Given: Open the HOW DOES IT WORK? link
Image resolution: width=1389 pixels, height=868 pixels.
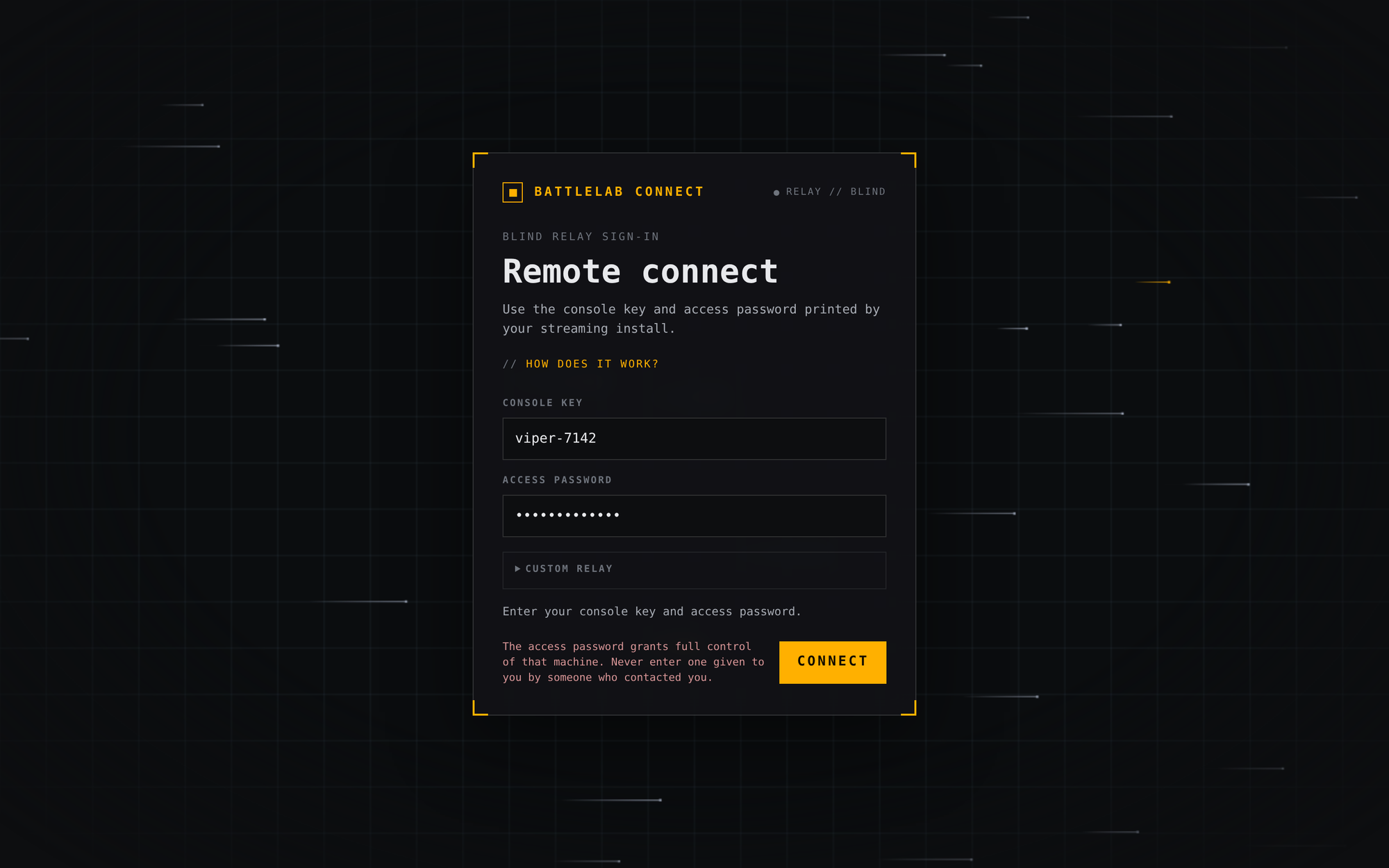Looking at the screenshot, I should point(592,364).
